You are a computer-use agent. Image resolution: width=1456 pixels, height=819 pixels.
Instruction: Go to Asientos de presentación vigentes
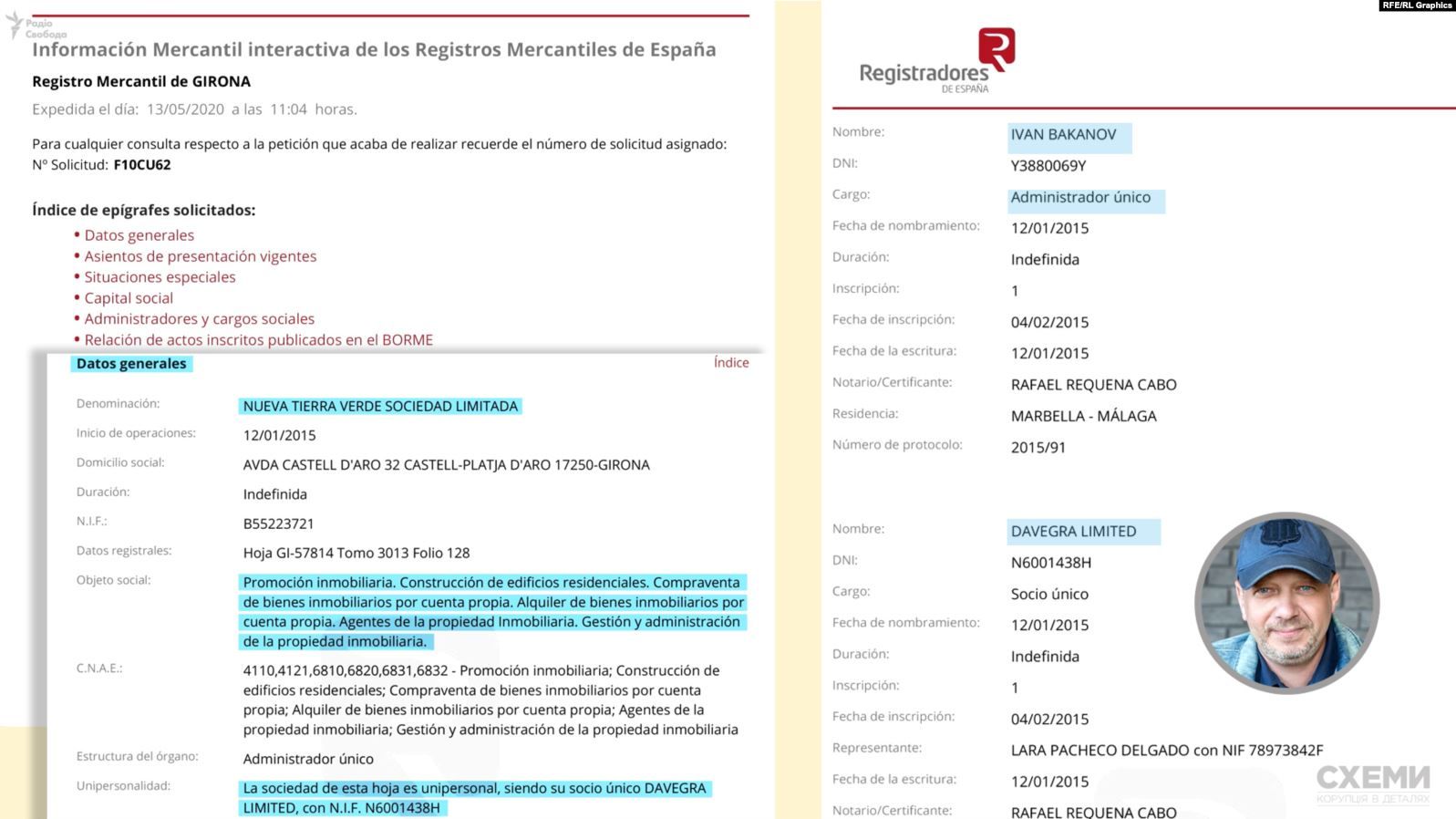[x=200, y=256]
